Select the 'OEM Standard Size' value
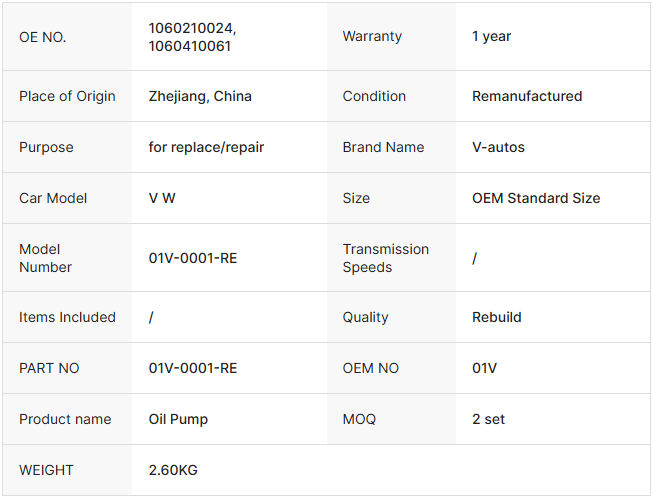The image size is (657, 502). click(x=536, y=199)
